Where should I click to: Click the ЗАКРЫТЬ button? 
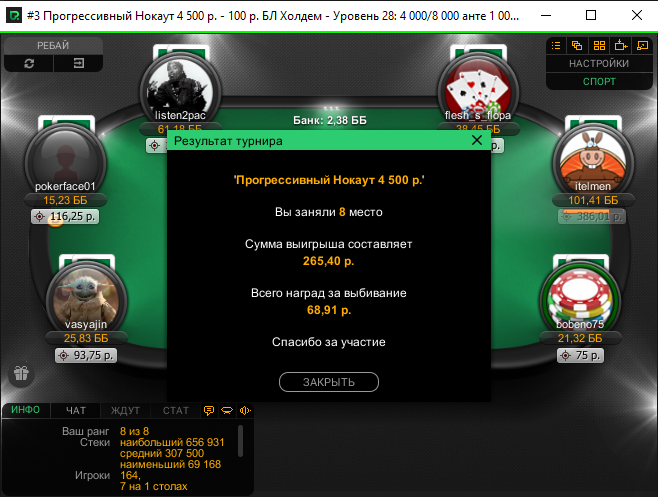coord(329,382)
